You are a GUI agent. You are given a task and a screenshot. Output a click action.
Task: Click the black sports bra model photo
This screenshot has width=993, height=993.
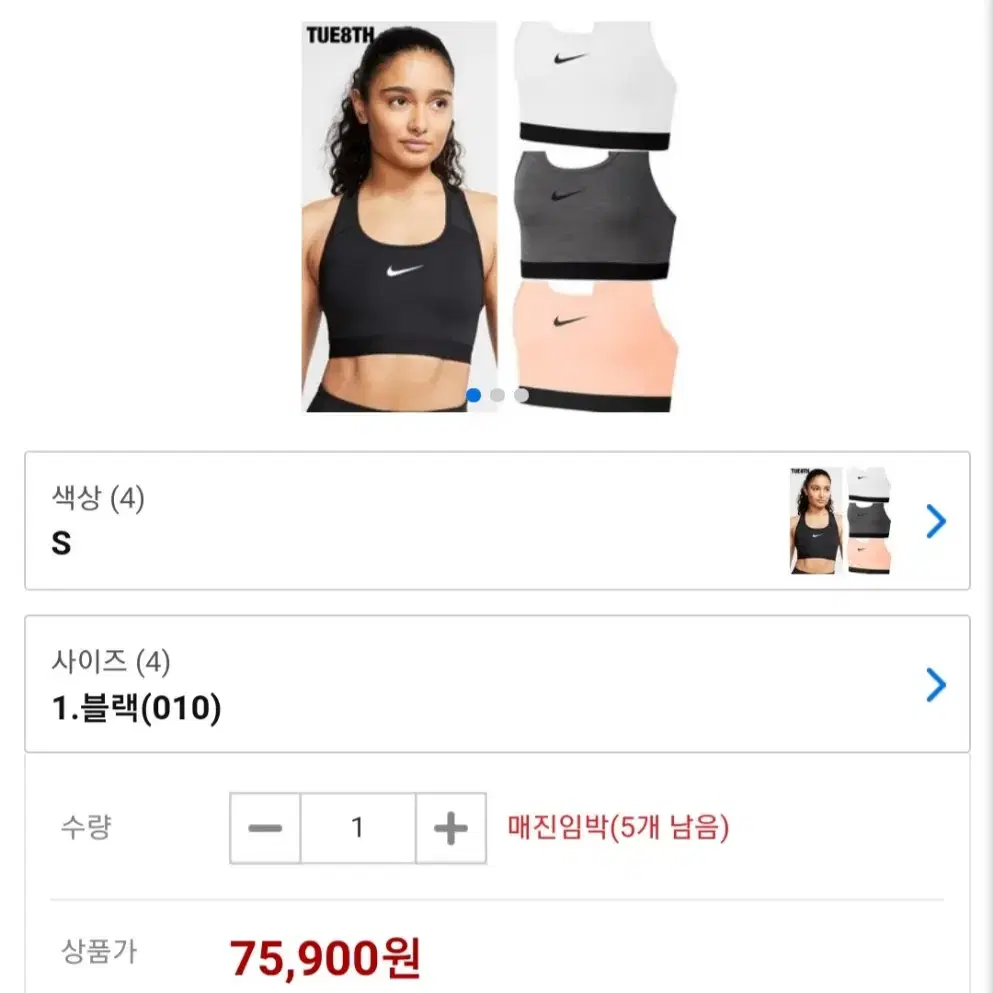pyautogui.click(x=400, y=217)
